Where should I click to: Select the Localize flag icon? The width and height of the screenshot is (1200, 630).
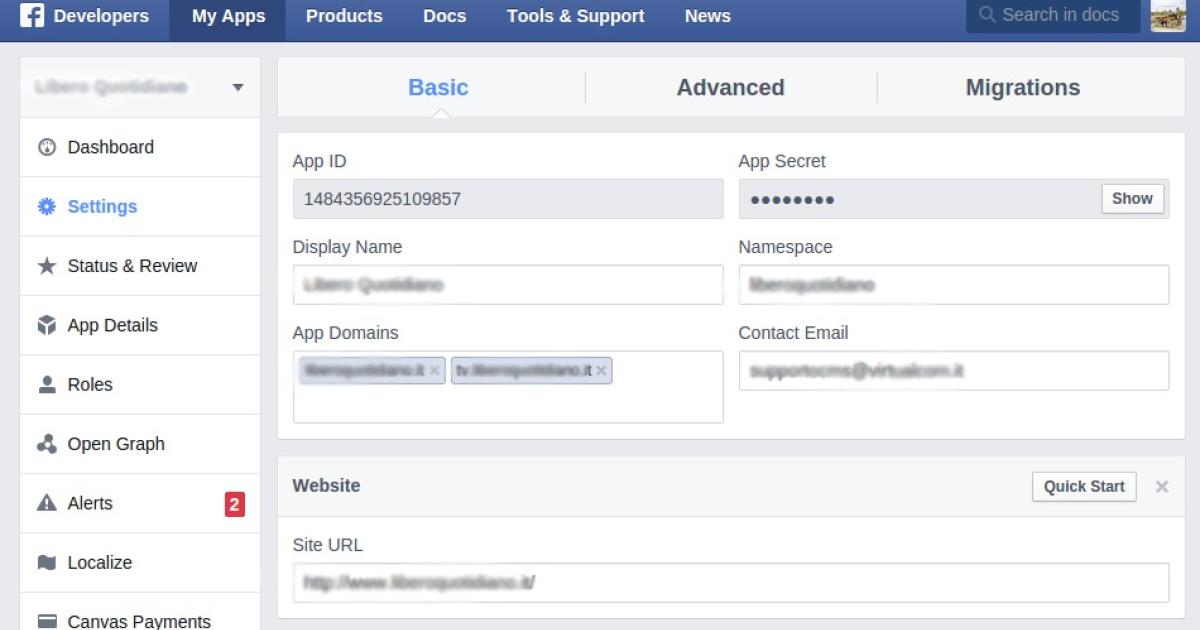tap(46, 563)
